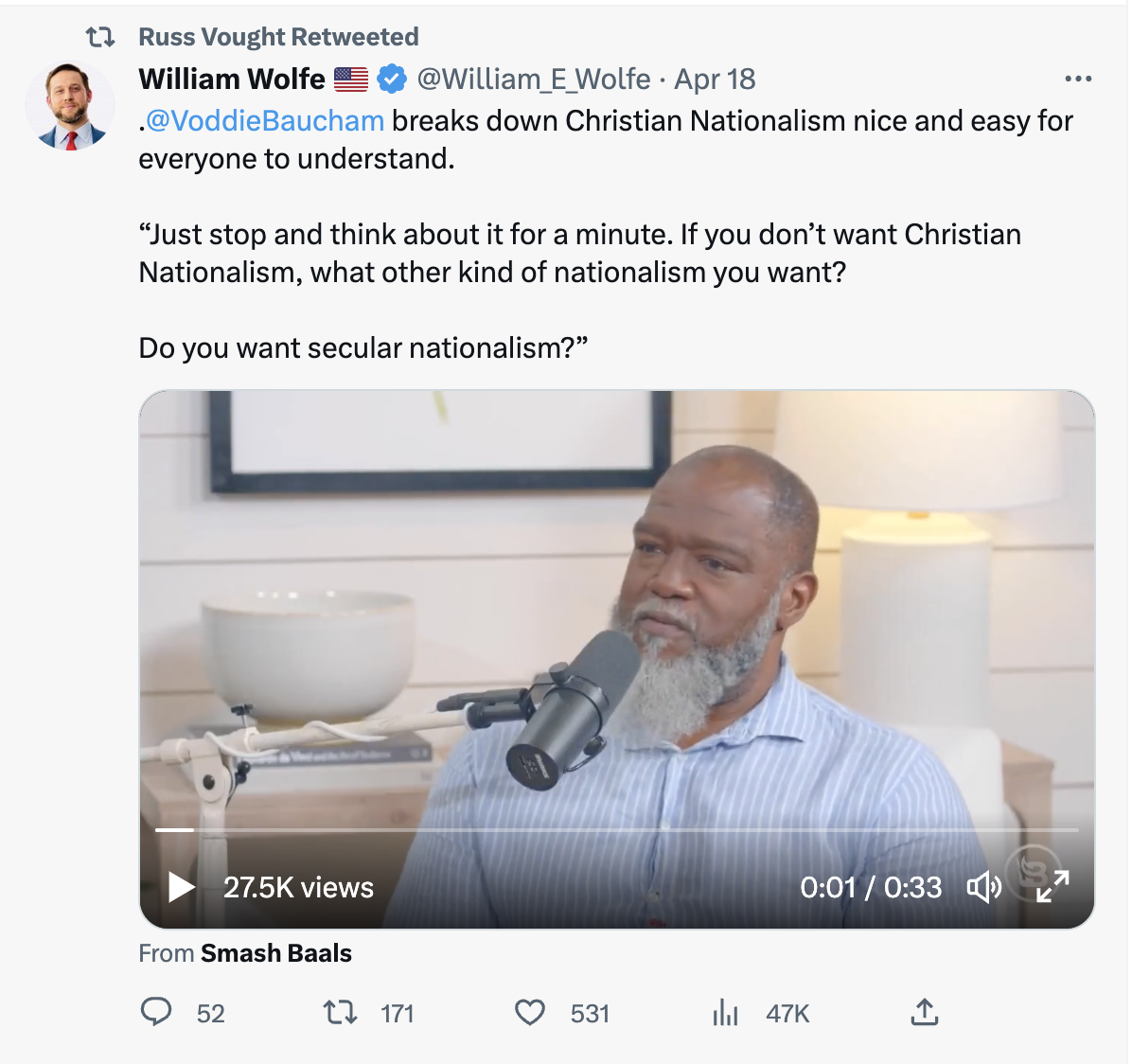This screenshot has height=1064, width=1132.
Task: Click the @William_E_Wolfe handle
Action: pos(534,80)
